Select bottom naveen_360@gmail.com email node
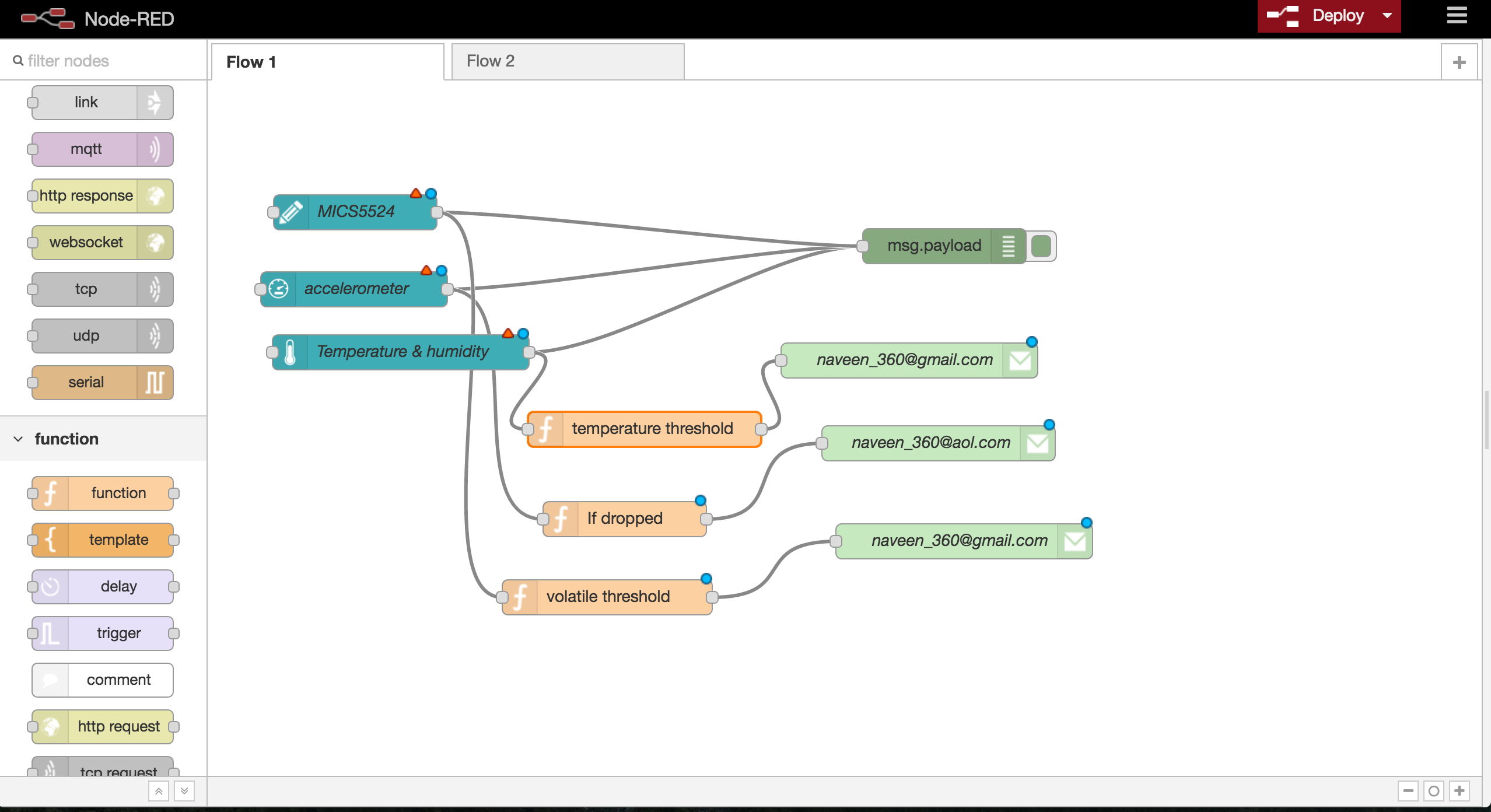Image resolution: width=1491 pixels, height=812 pixels. pos(964,541)
